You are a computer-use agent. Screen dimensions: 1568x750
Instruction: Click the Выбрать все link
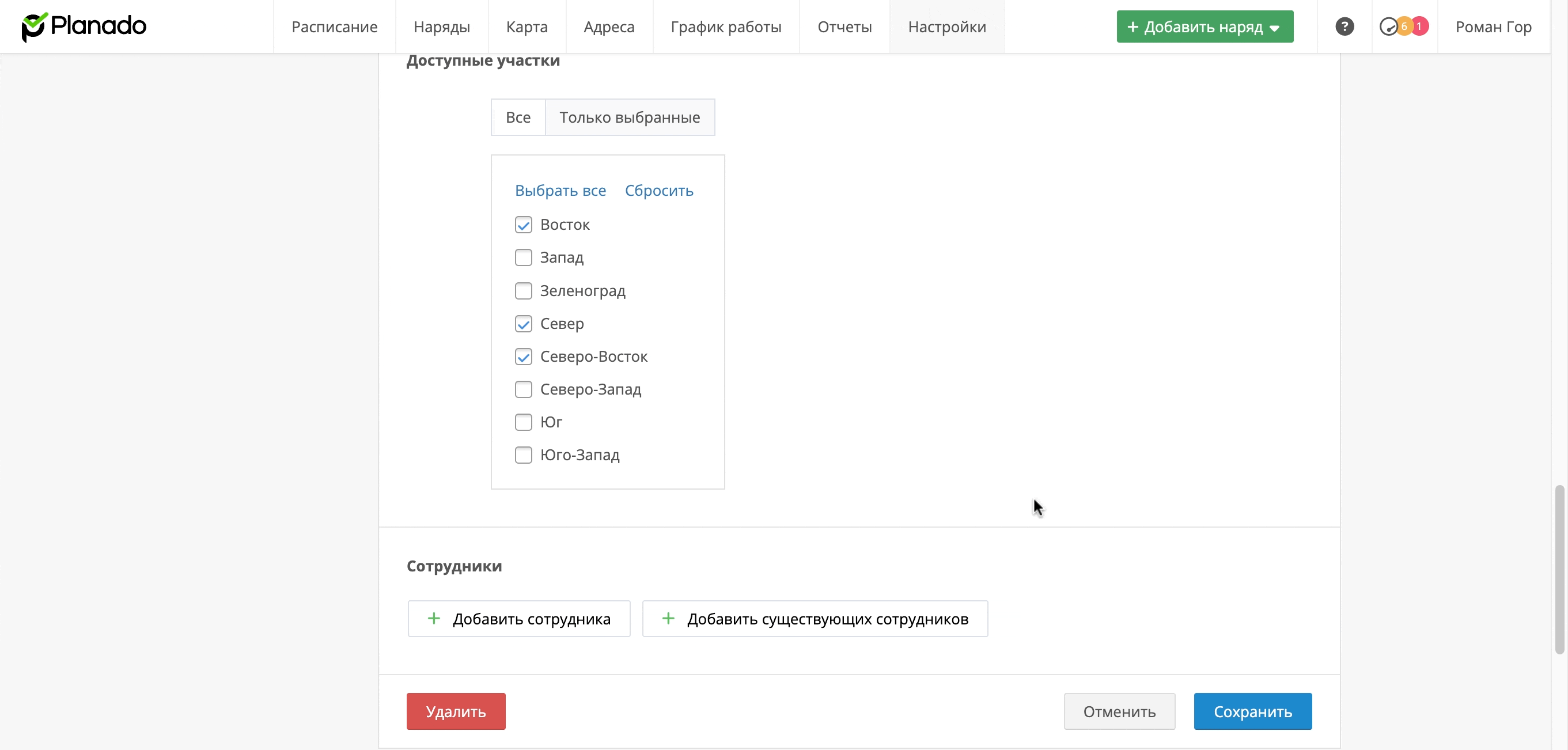[560, 191]
